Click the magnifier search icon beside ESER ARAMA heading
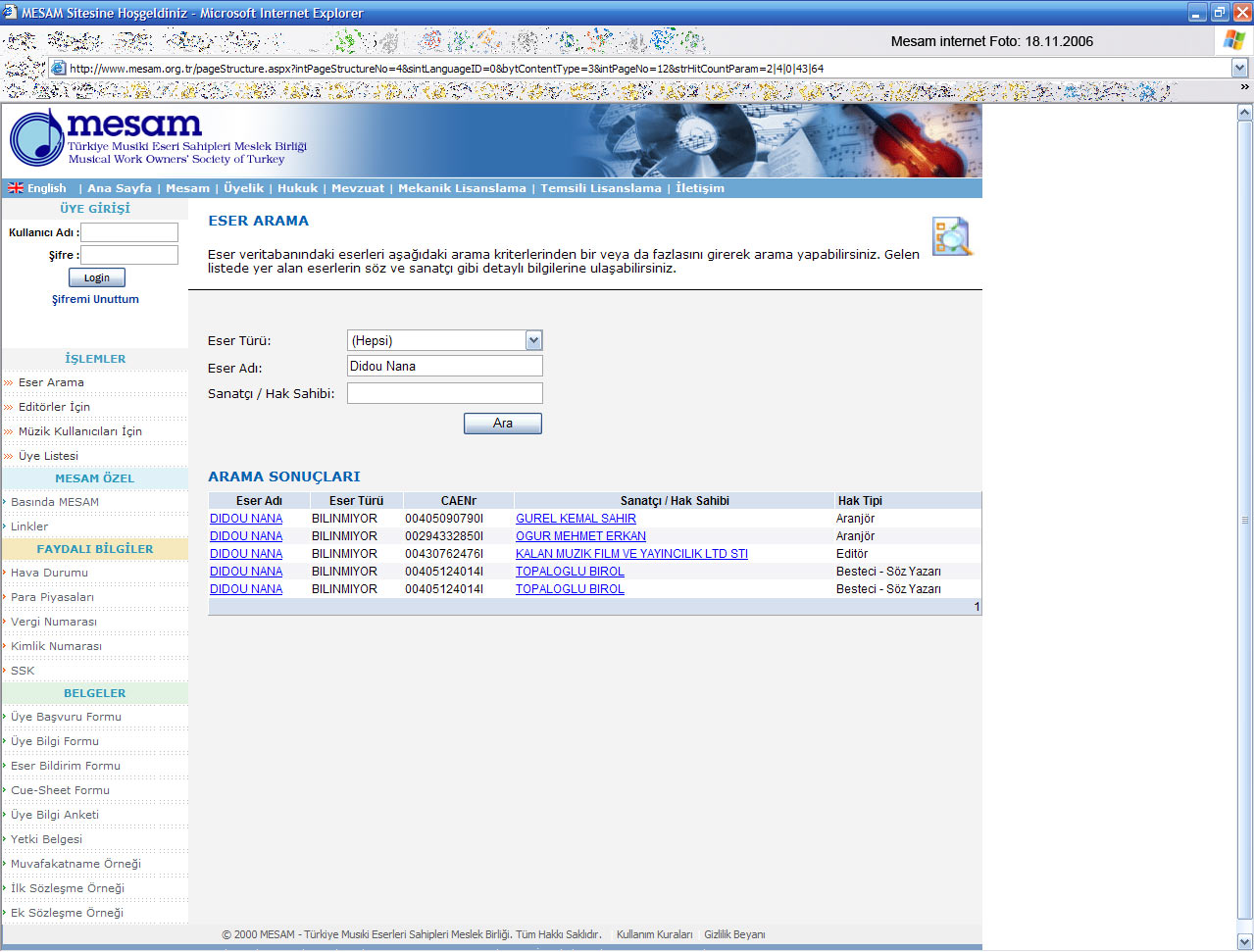The height and width of the screenshot is (952, 1254). tap(952, 236)
